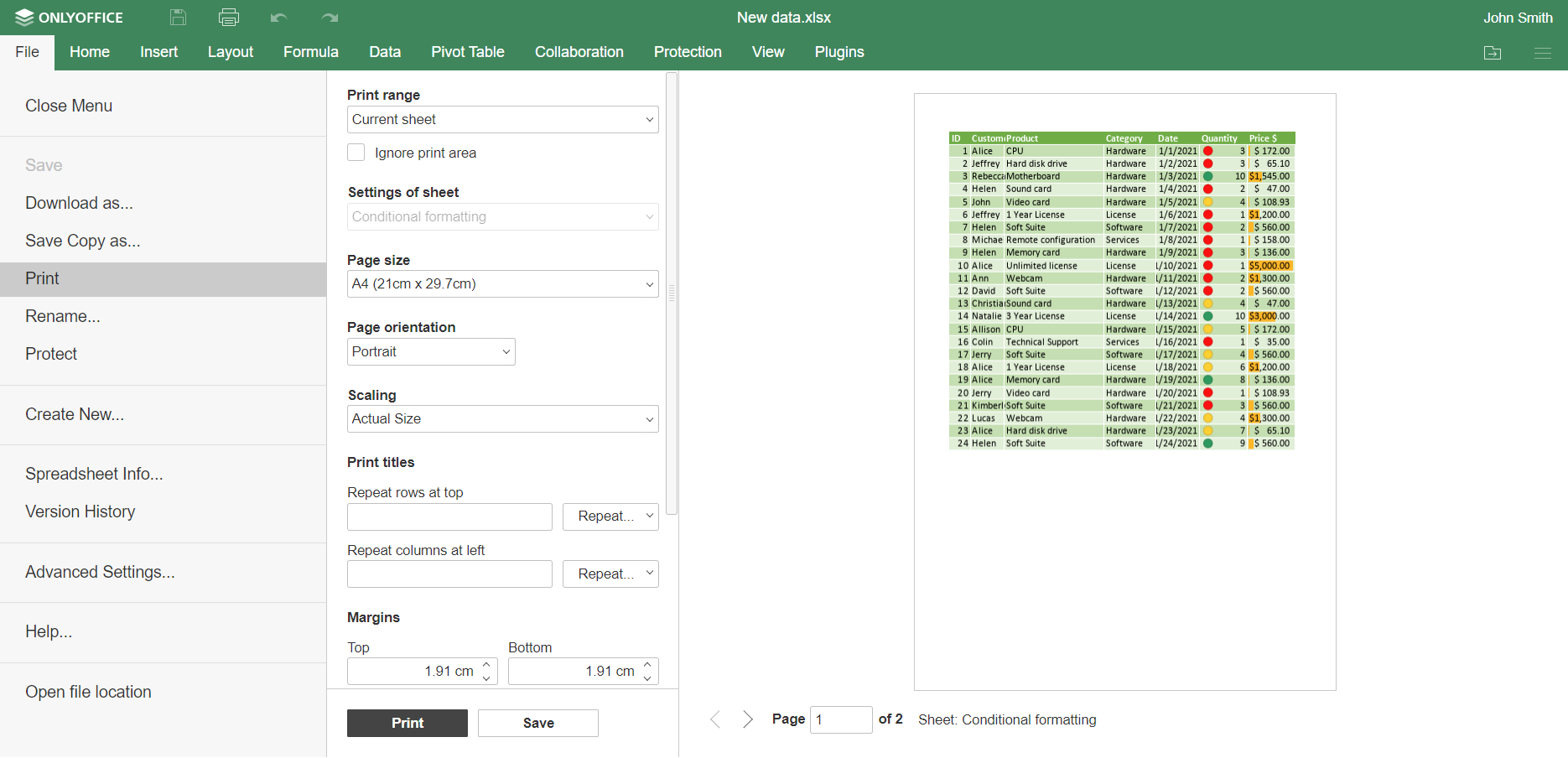
Task: Click the next page arrow in preview
Action: (x=748, y=719)
